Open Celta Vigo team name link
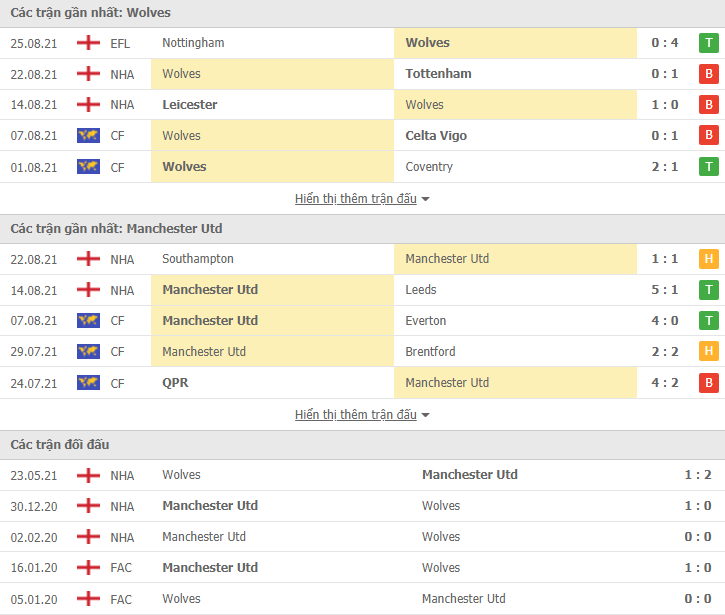 tap(436, 135)
